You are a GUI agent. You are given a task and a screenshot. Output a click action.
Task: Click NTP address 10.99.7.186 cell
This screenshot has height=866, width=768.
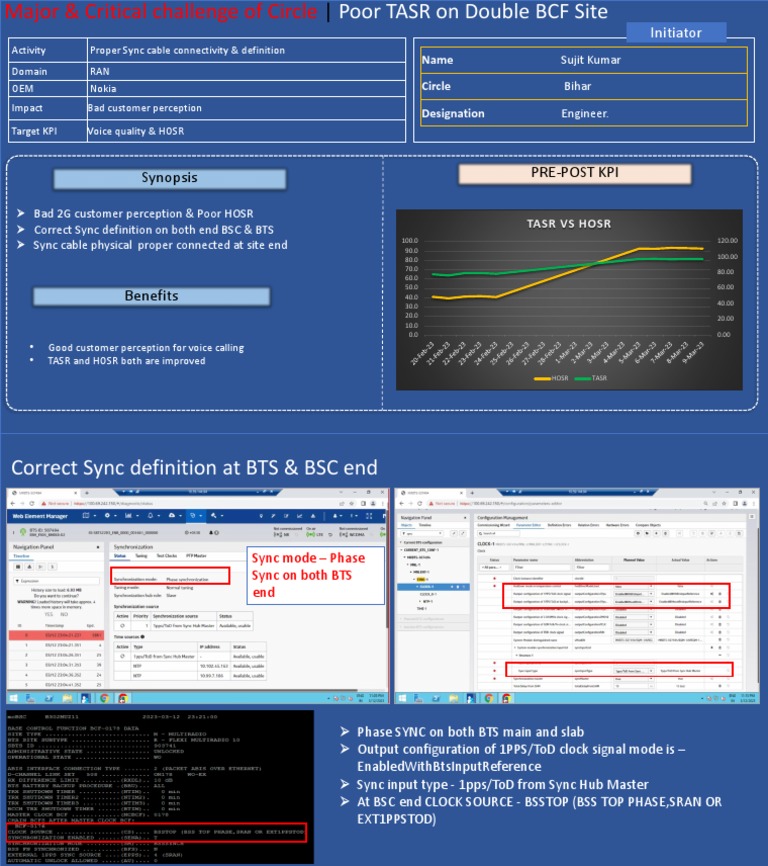pos(214,676)
